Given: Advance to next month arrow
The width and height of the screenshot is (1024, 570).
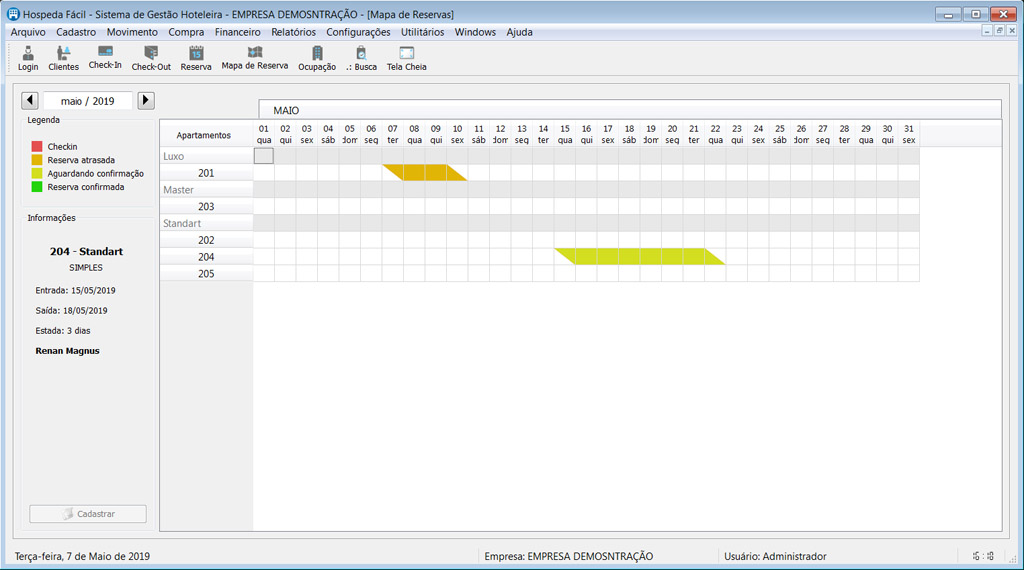Looking at the screenshot, I should (x=146, y=100).
